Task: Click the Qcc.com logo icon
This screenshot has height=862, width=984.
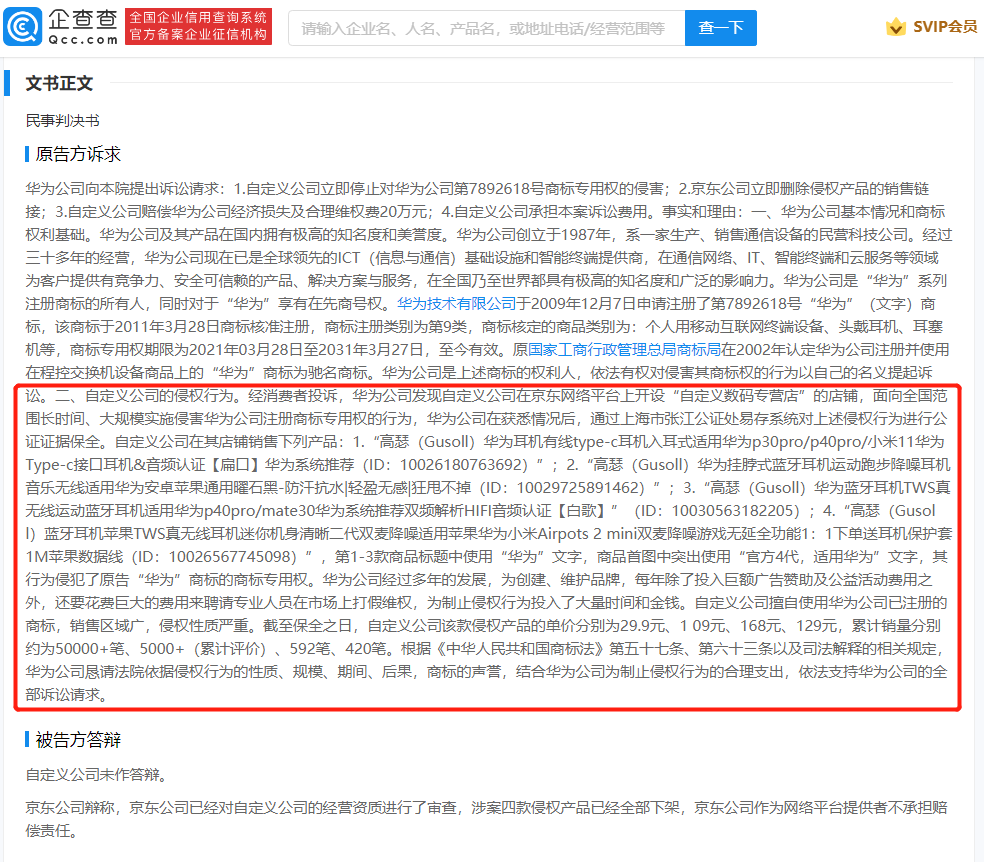Action: click(23, 27)
